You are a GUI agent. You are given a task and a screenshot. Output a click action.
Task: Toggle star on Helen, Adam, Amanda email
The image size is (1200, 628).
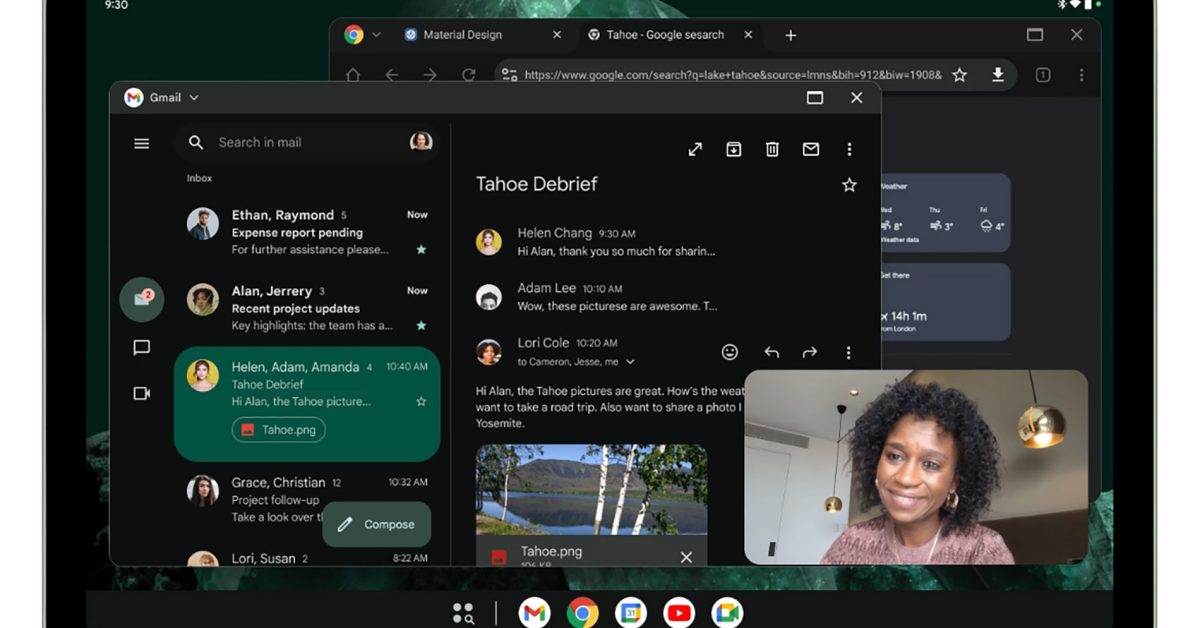(x=421, y=401)
